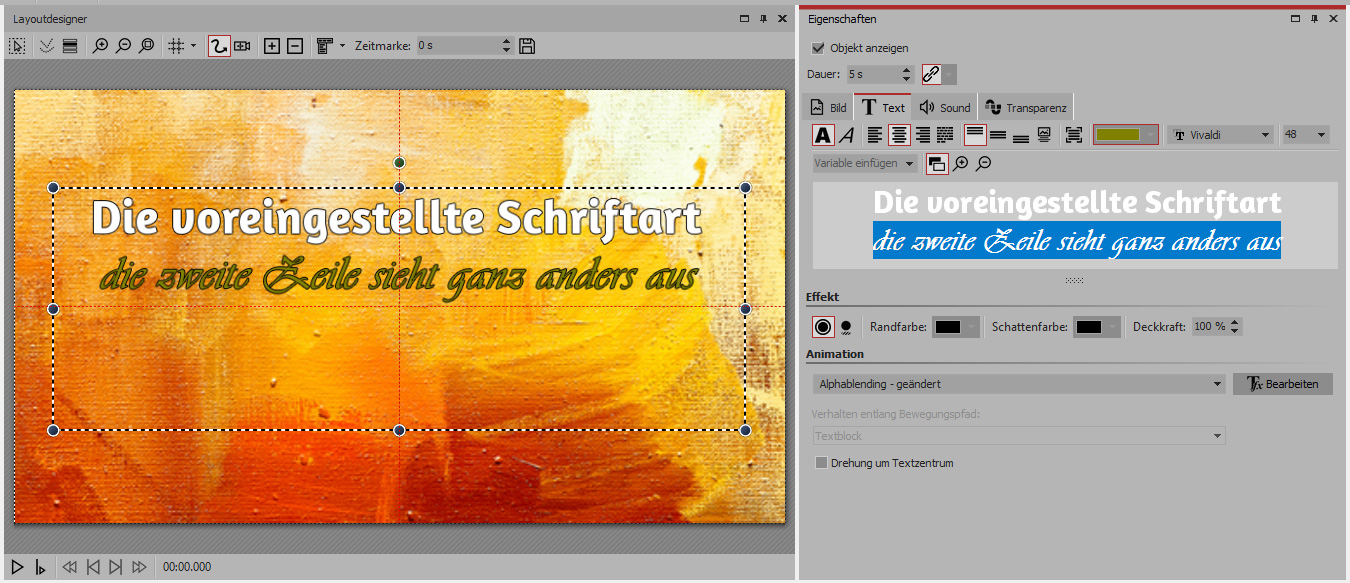The image size is (1350, 583).
Task: Align text to the left
Action: pyautogui.click(x=875, y=135)
